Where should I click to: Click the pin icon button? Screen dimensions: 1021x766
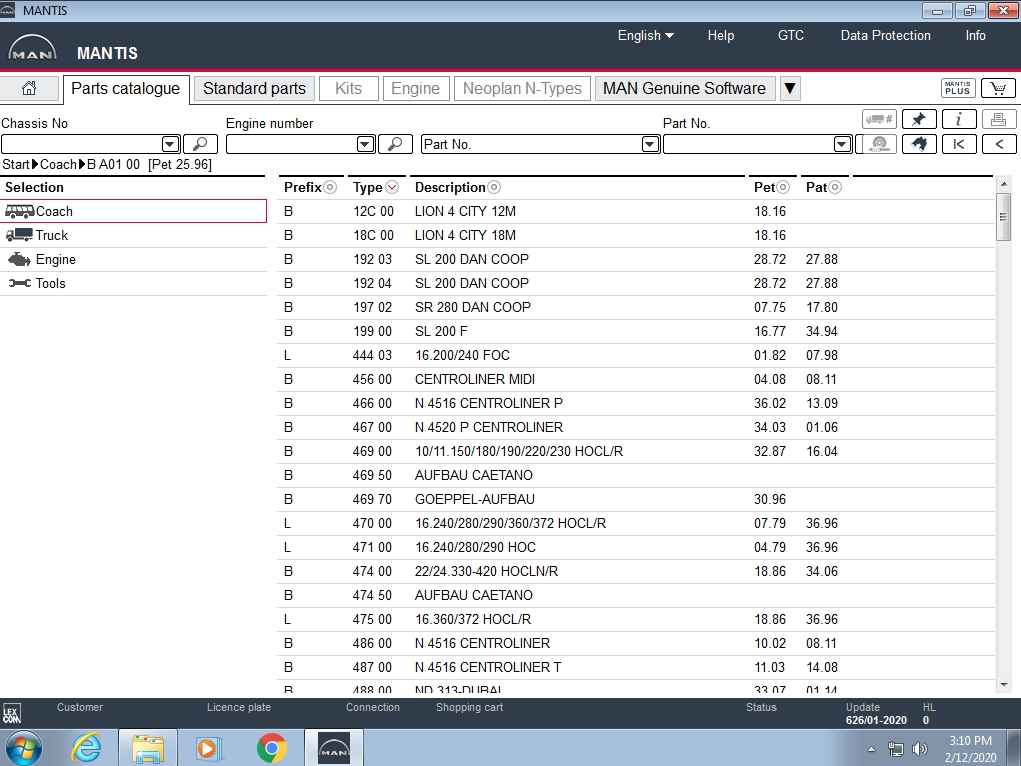point(919,119)
